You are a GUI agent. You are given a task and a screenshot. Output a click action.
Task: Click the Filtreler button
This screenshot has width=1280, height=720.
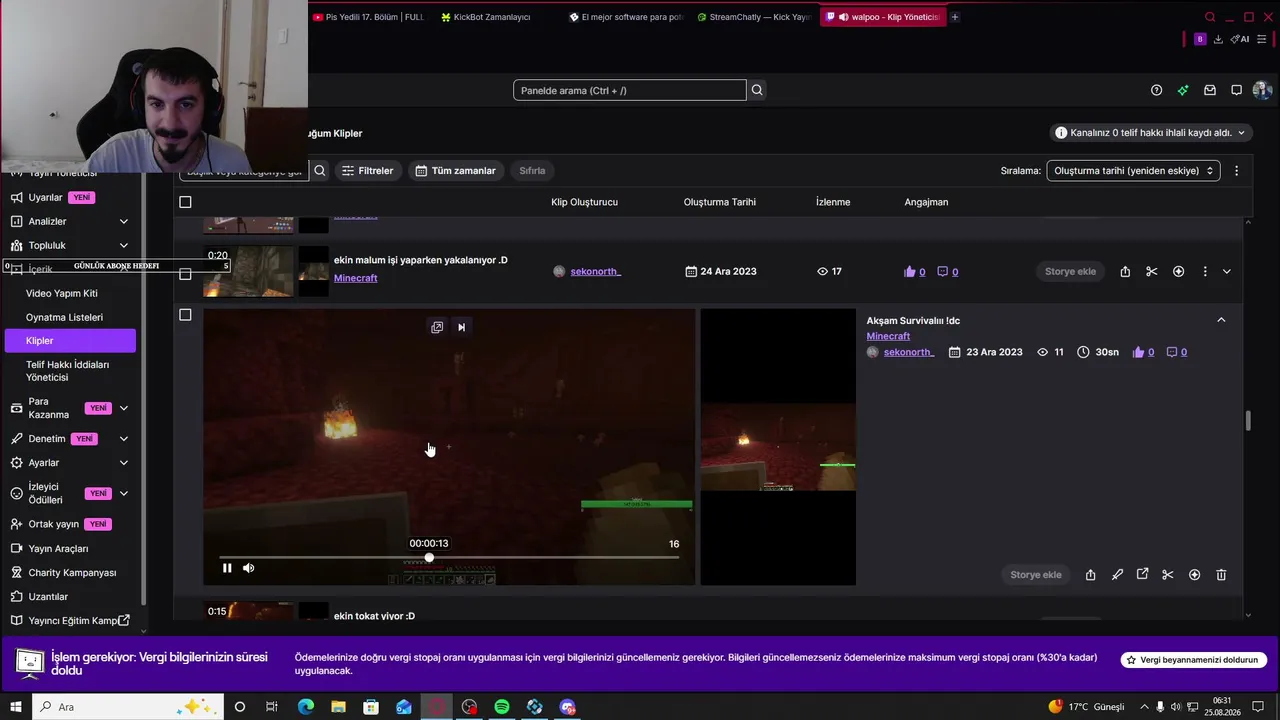367,171
